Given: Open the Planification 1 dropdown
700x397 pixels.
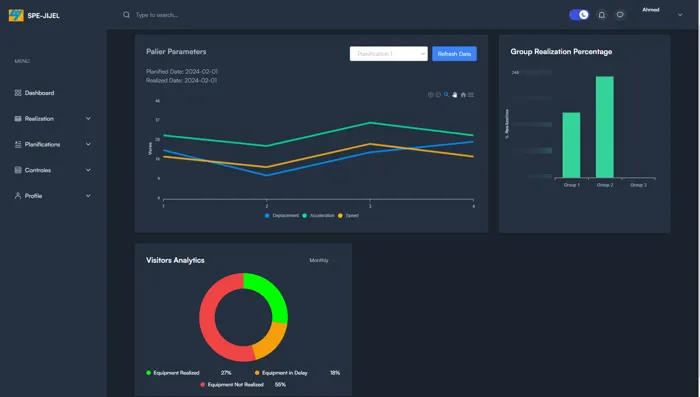Looking at the screenshot, I should click(388, 54).
